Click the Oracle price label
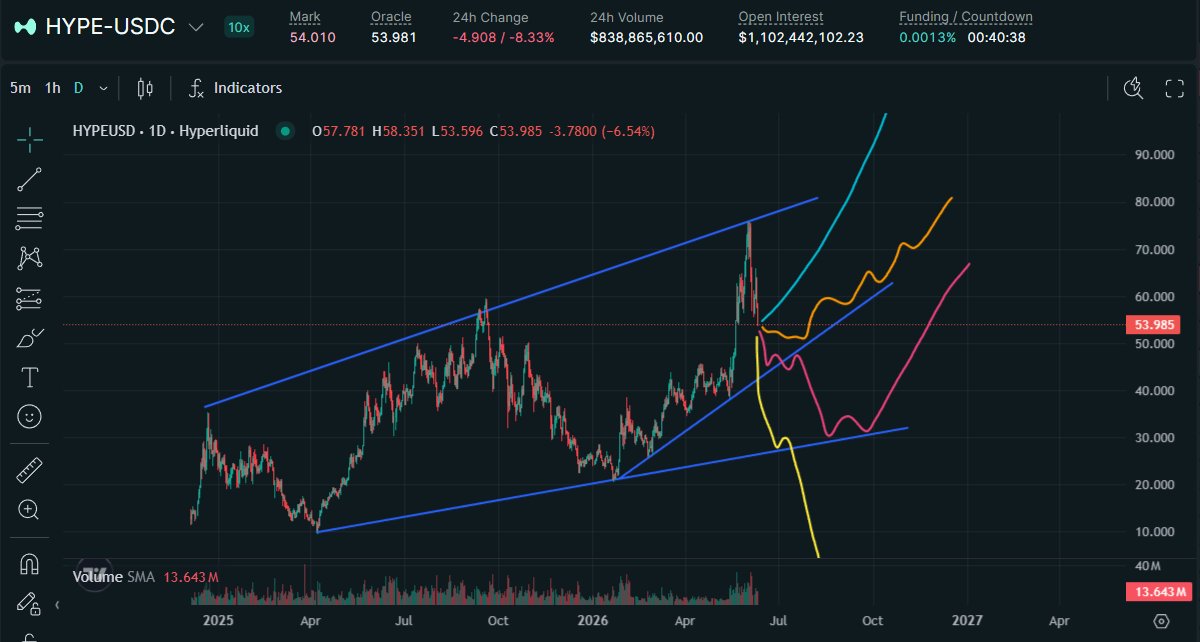Viewport: 1200px width, 642px height. pos(391,17)
